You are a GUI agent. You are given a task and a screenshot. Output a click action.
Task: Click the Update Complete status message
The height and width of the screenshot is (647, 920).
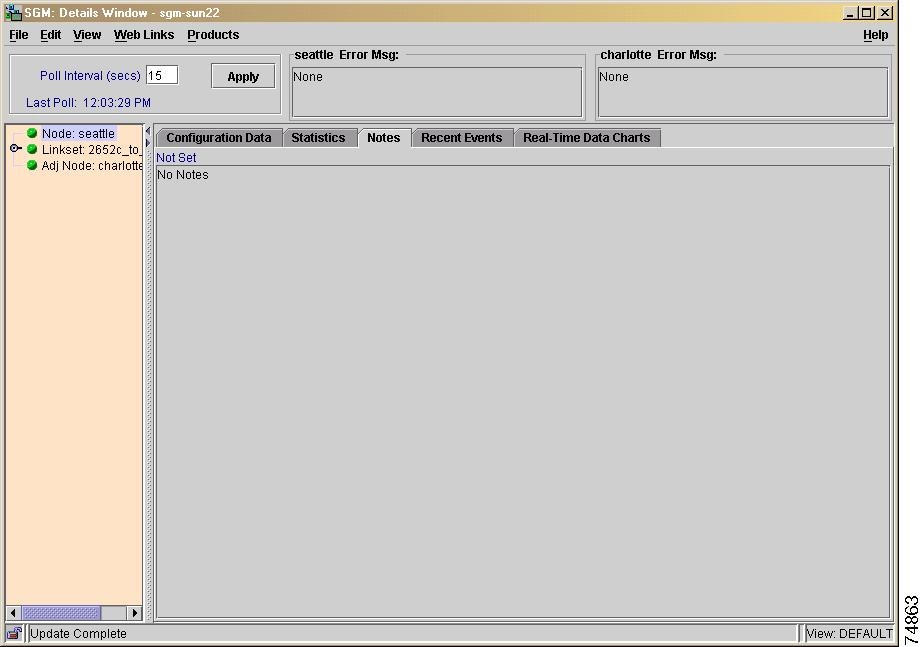tap(78, 634)
